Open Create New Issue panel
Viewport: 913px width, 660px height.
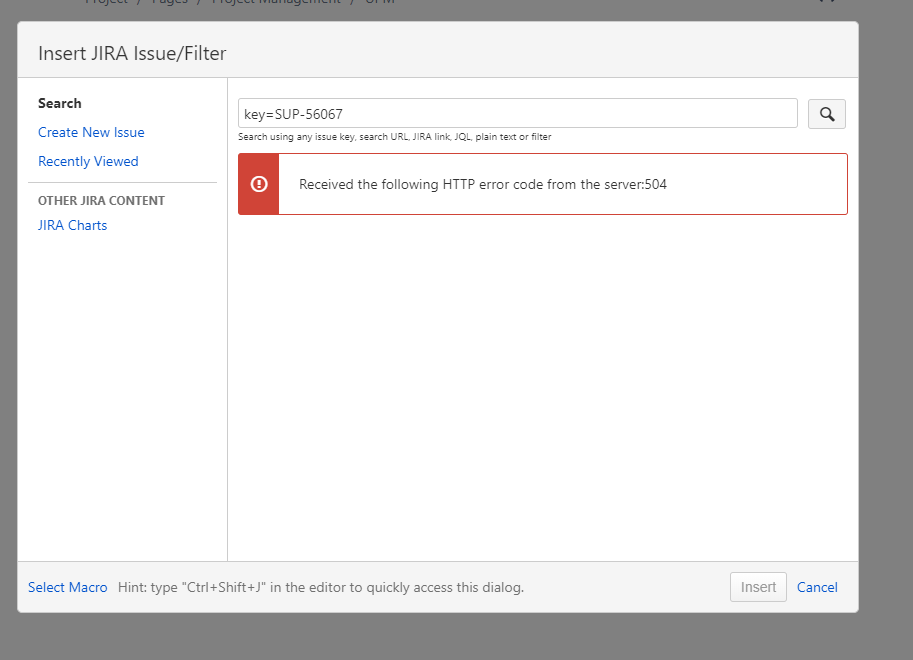tap(91, 132)
